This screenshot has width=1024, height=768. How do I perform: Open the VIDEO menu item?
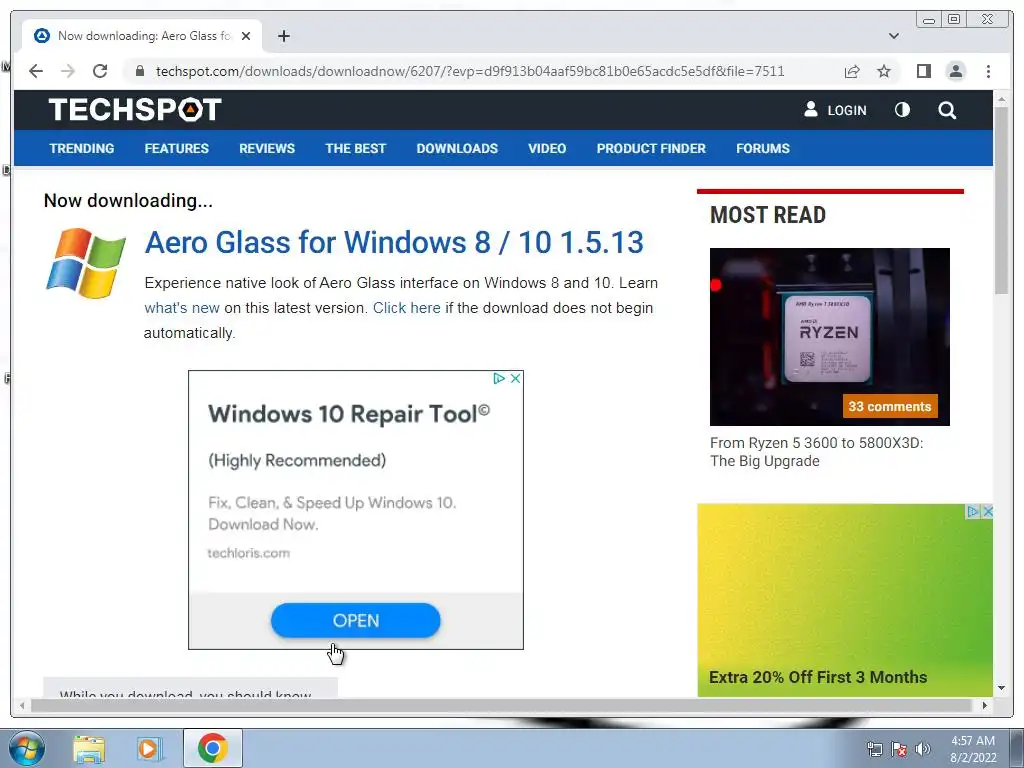coord(547,148)
